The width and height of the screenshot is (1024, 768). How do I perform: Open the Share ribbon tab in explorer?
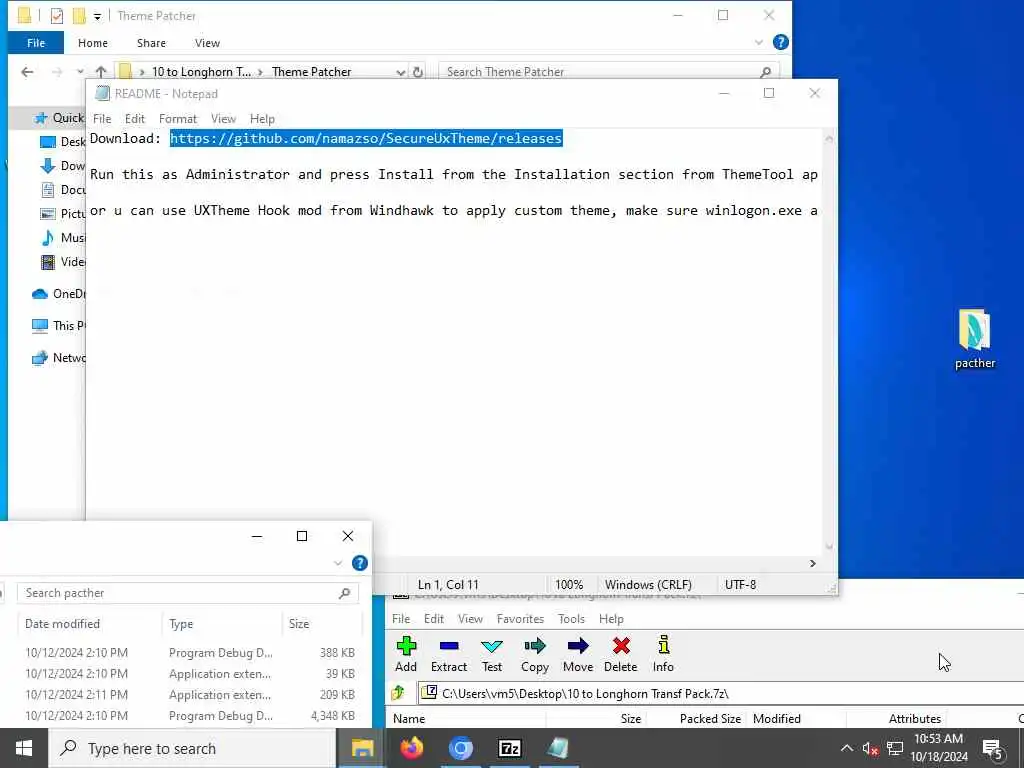pyautogui.click(x=151, y=43)
